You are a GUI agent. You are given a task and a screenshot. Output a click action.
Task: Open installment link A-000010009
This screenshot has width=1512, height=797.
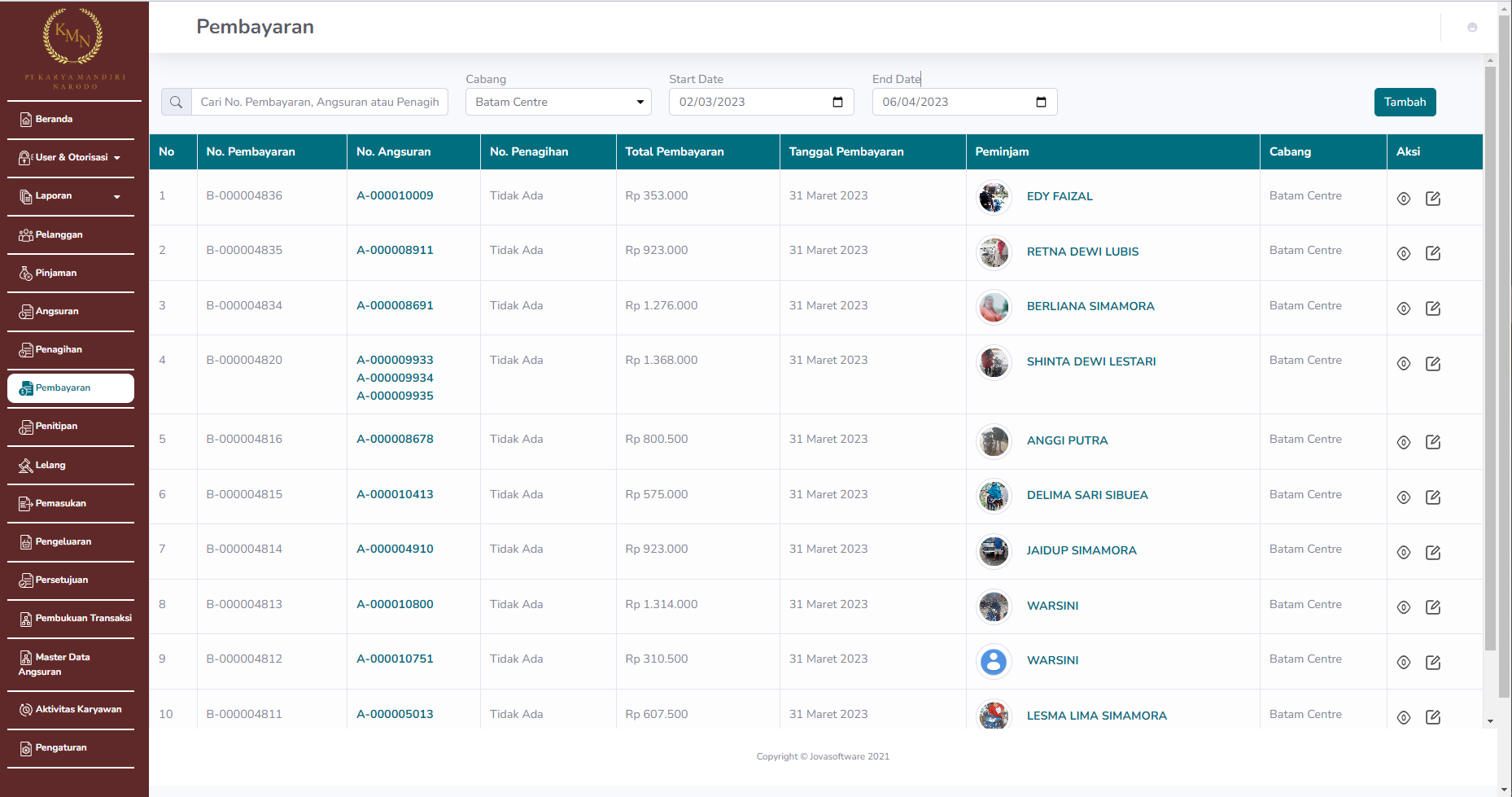coord(395,195)
